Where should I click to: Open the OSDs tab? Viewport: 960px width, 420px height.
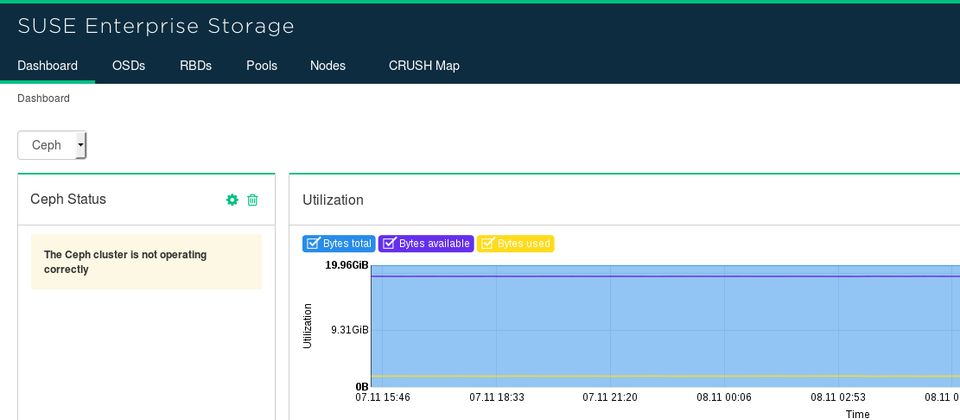tap(129, 66)
